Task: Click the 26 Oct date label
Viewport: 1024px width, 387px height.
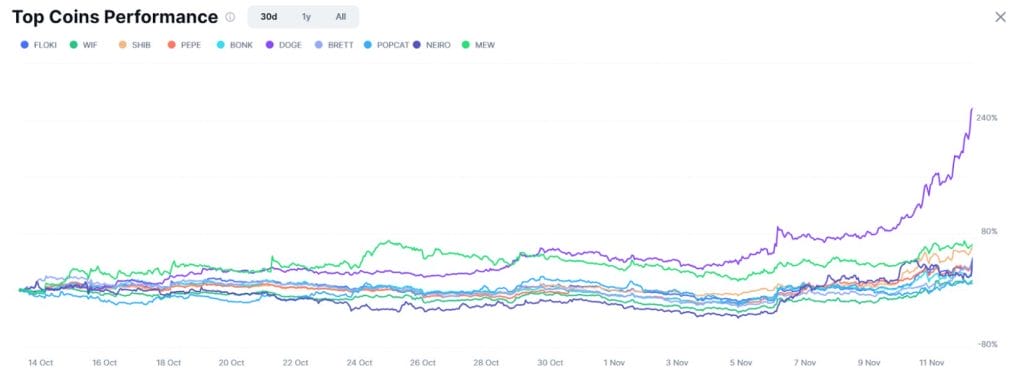Action: point(423,362)
